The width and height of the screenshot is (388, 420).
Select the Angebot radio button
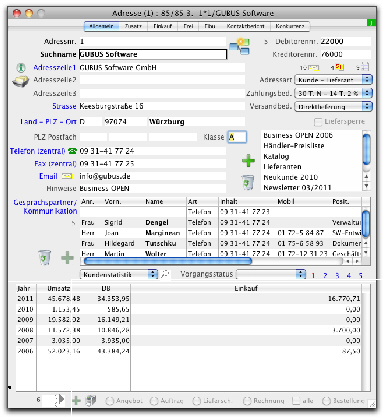coord(109,401)
